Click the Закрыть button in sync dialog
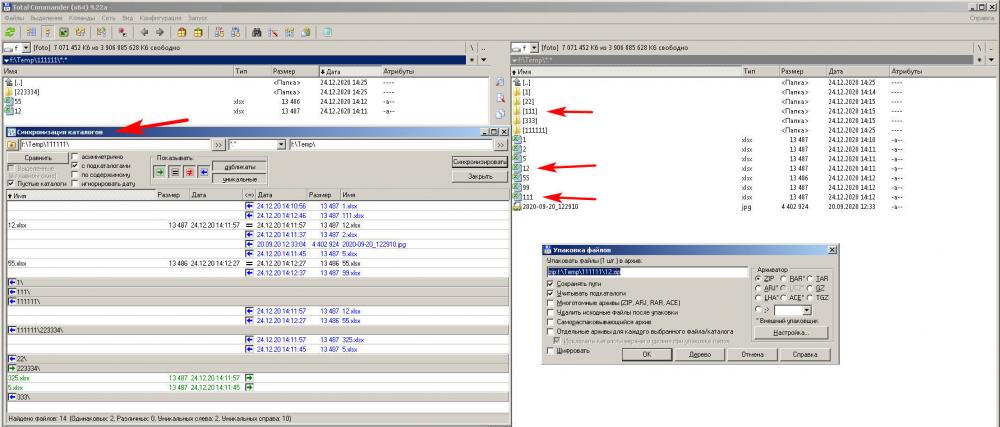This screenshot has width=1000, height=427. point(479,177)
